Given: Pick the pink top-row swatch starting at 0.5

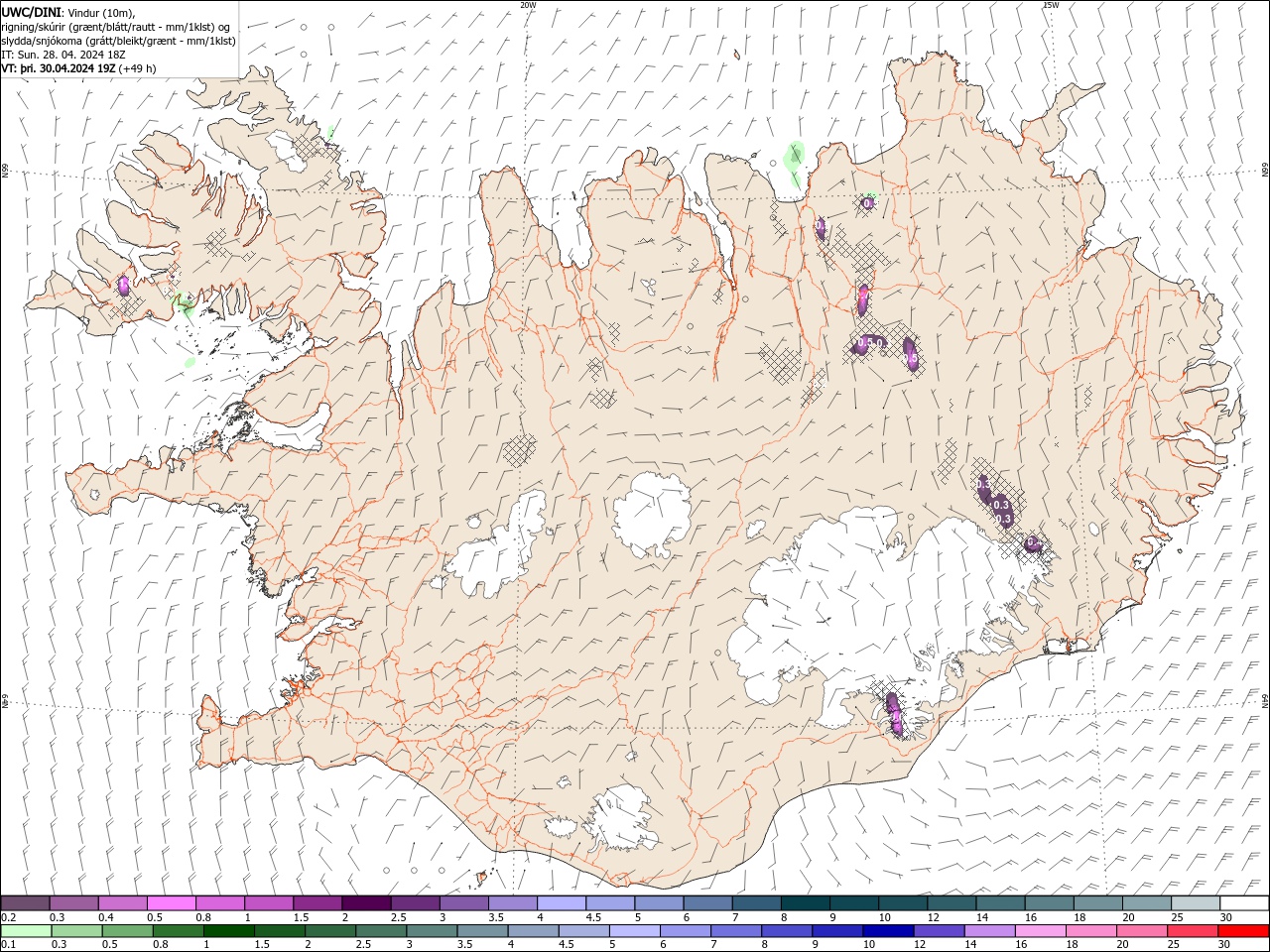Looking at the screenshot, I should tap(171, 903).
